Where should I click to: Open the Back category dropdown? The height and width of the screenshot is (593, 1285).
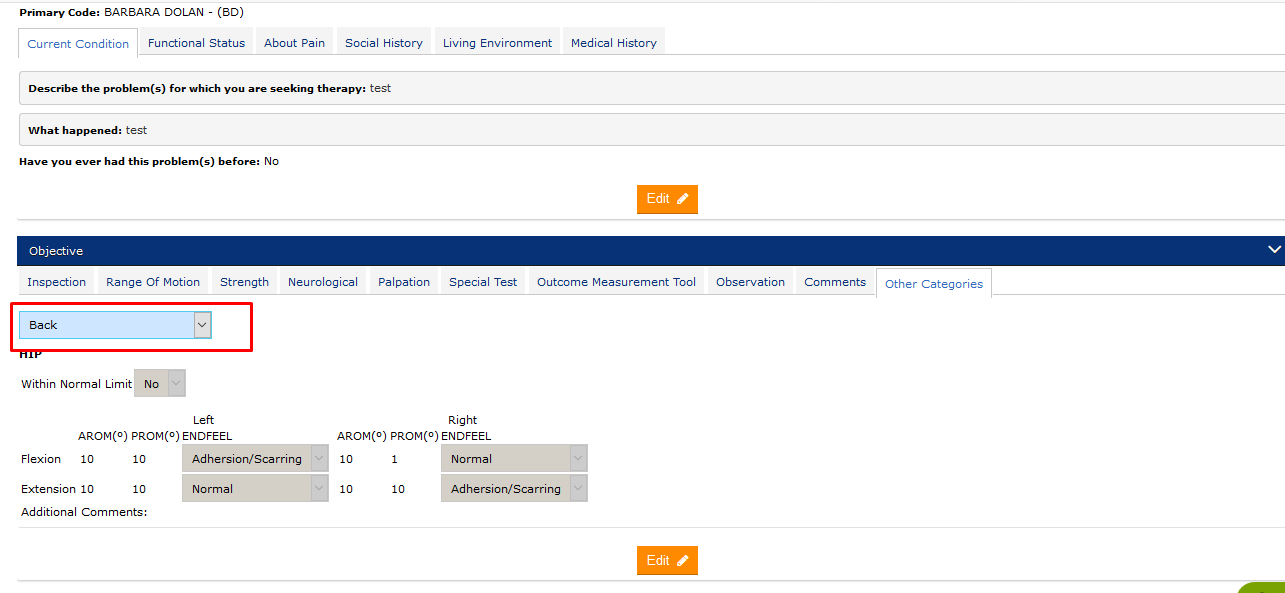(115, 325)
